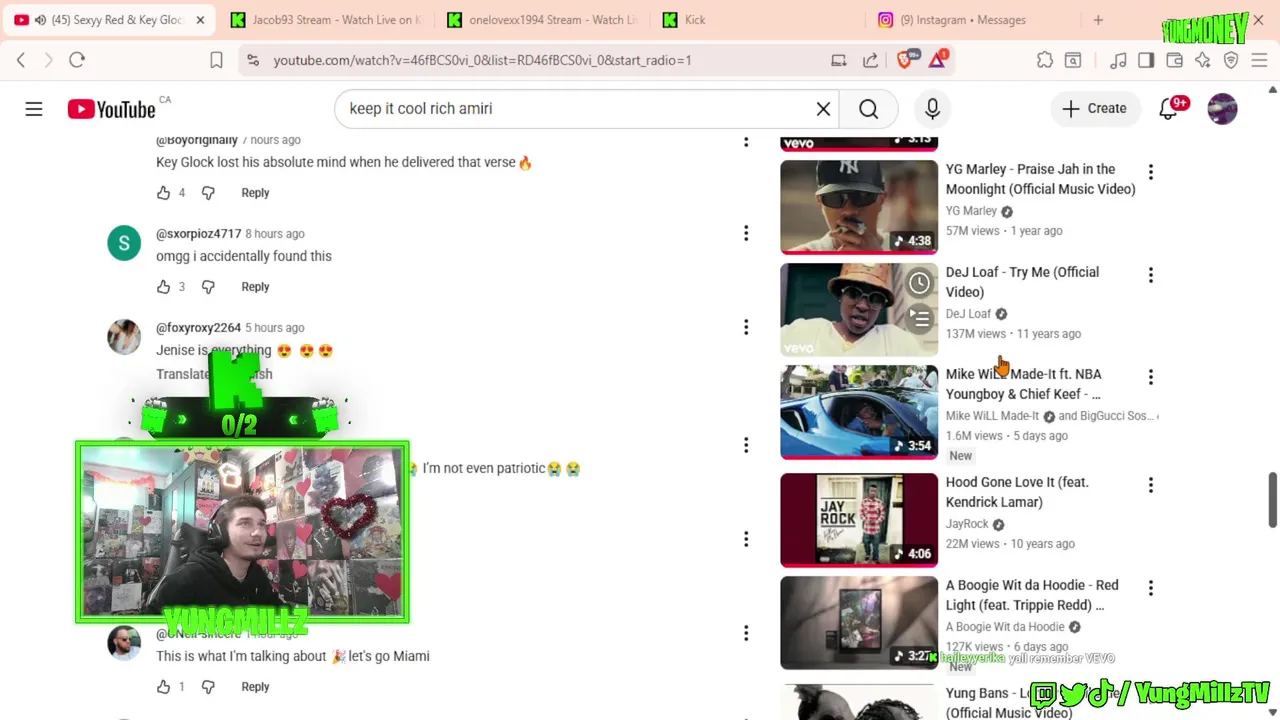The height and width of the screenshot is (720, 1280).
Task: Open the YouTube hamburger guide menu
Action: pyautogui.click(x=34, y=109)
